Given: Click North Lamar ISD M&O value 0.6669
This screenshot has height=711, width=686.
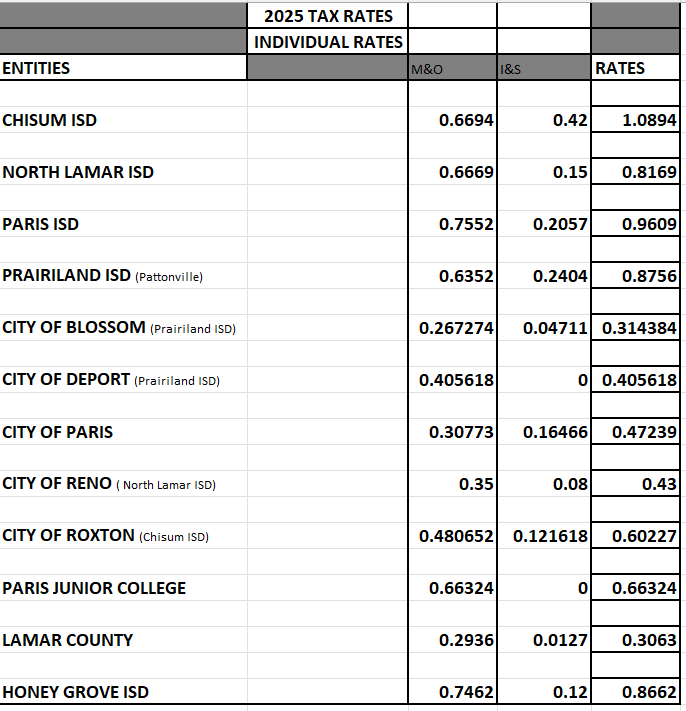Looking at the screenshot, I should click(452, 172).
